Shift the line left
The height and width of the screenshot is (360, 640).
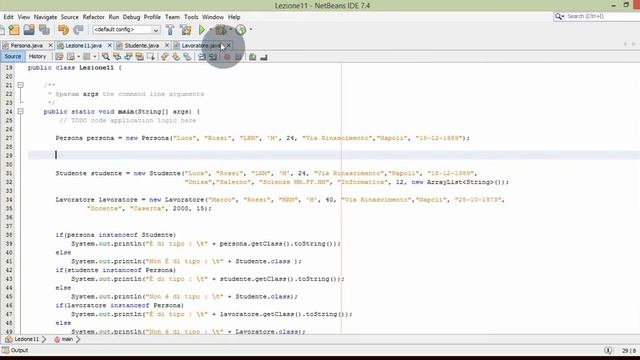click(202, 57)
